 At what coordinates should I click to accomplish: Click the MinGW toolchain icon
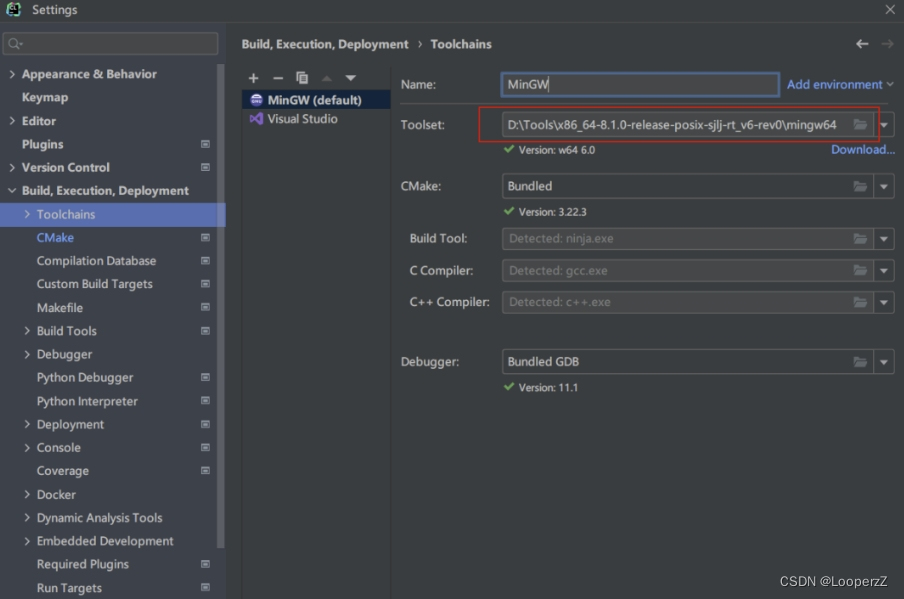point(256,100)
